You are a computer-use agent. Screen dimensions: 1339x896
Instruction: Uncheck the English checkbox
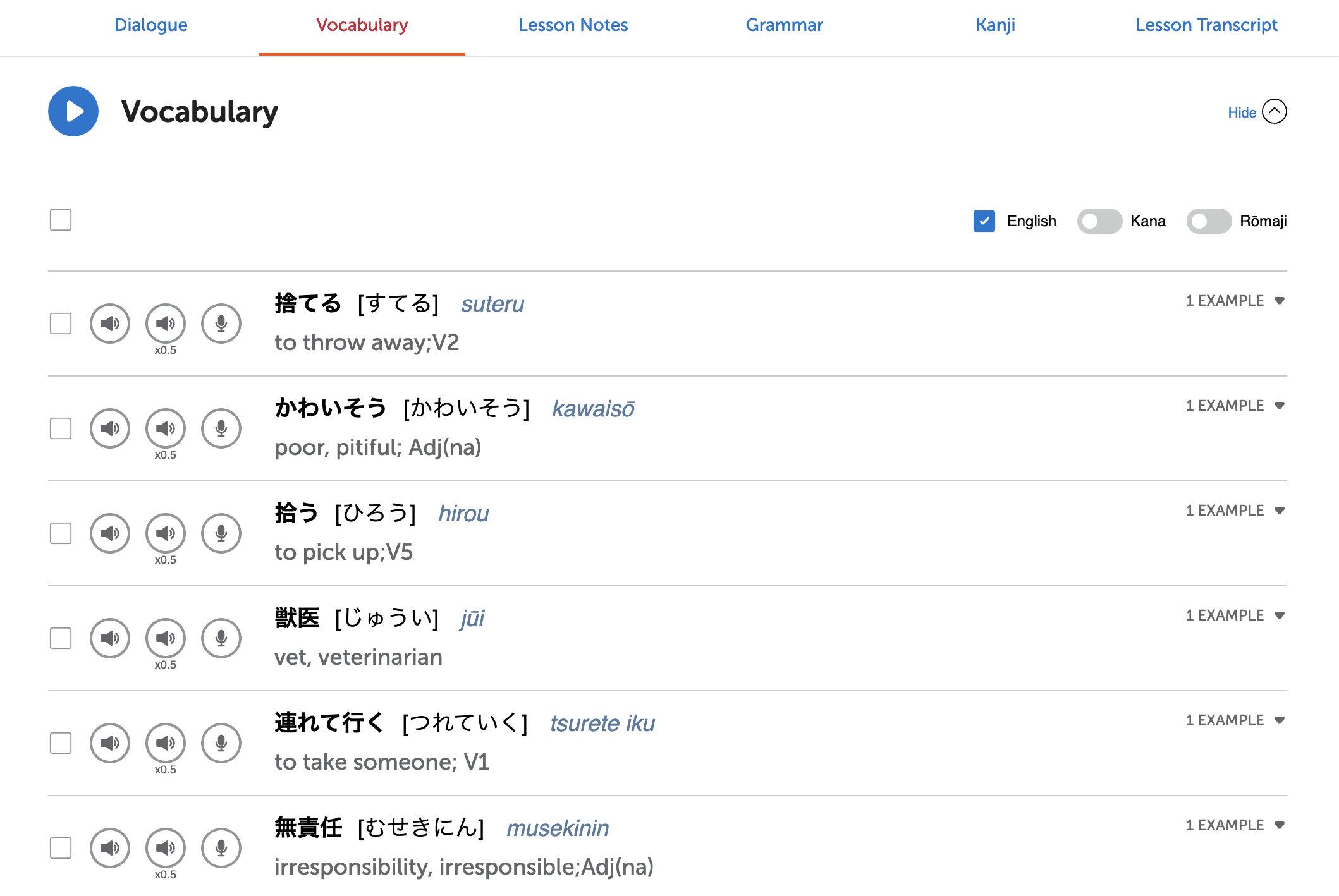point(984,221)
